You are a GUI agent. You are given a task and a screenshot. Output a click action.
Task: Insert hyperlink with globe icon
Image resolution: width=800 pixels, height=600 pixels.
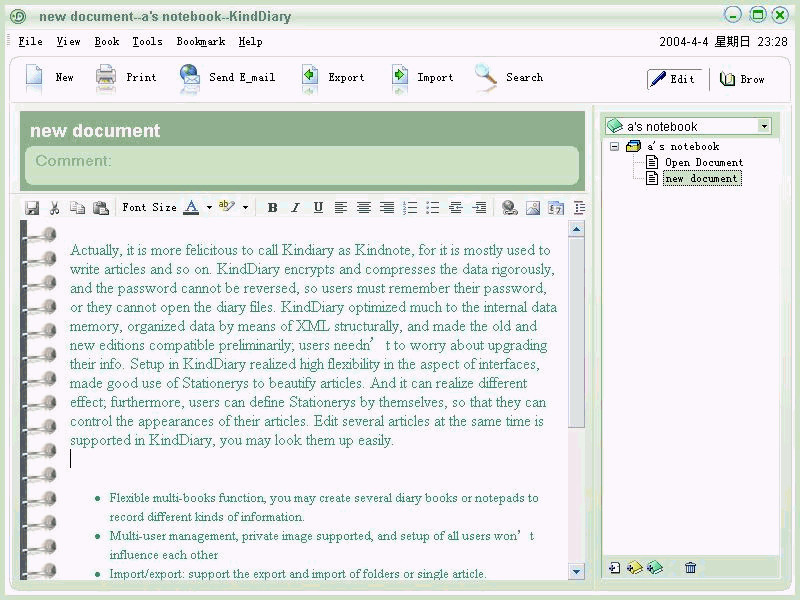coord(509,208)
